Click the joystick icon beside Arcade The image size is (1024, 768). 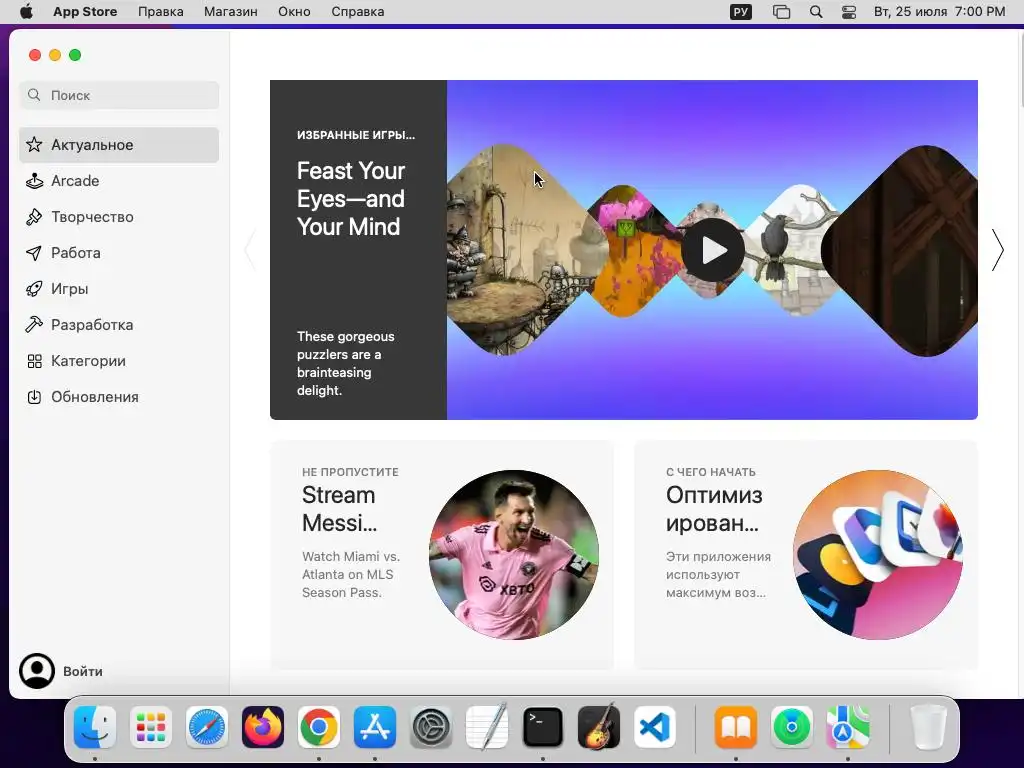tap(34, 181)
